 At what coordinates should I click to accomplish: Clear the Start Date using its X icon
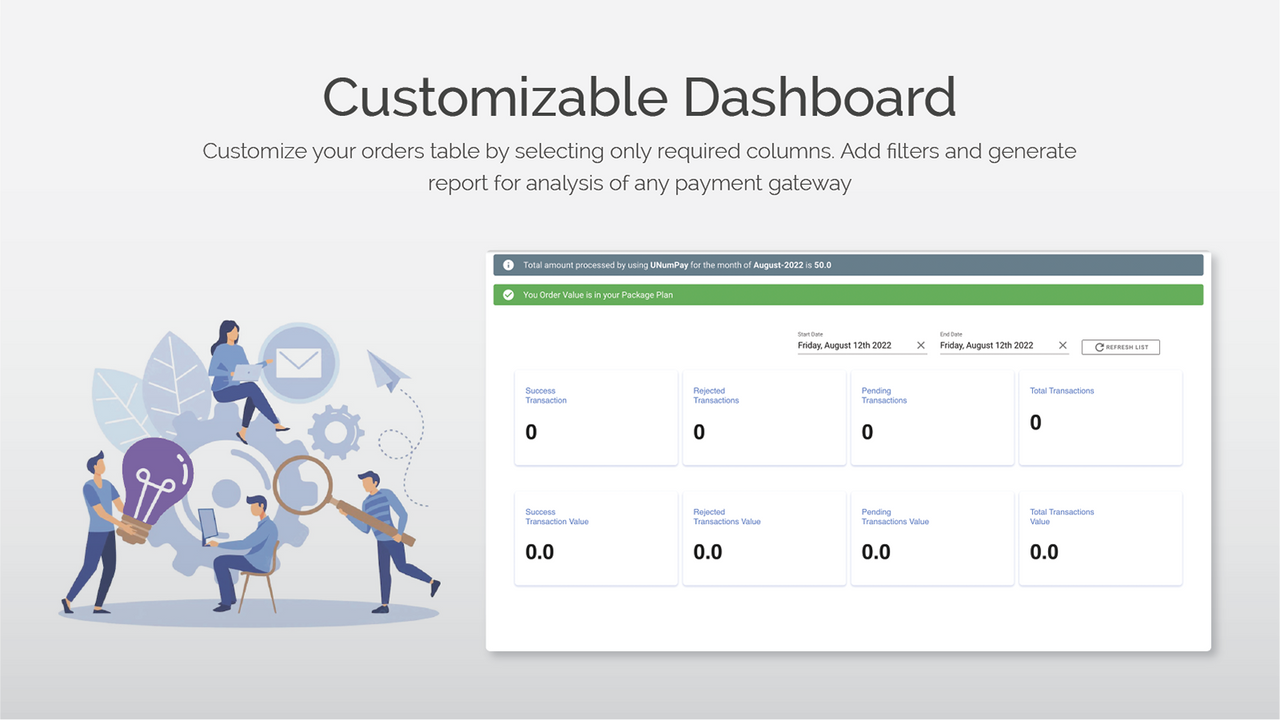921,345
